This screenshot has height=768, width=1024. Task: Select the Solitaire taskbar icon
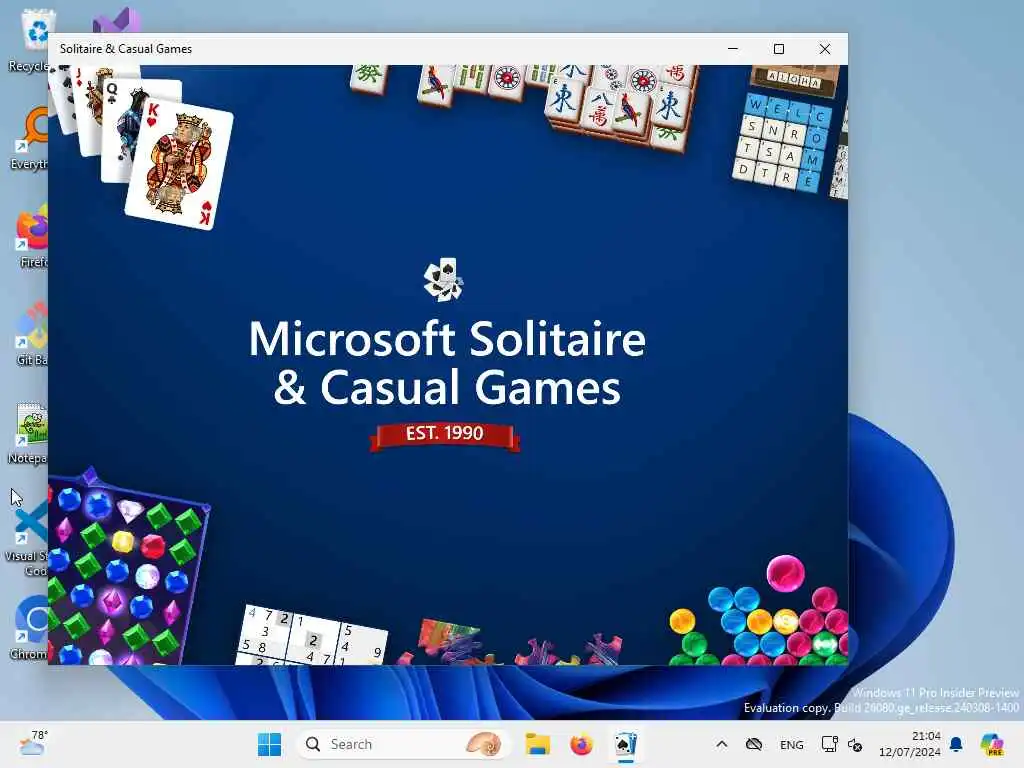coord(625,744)
